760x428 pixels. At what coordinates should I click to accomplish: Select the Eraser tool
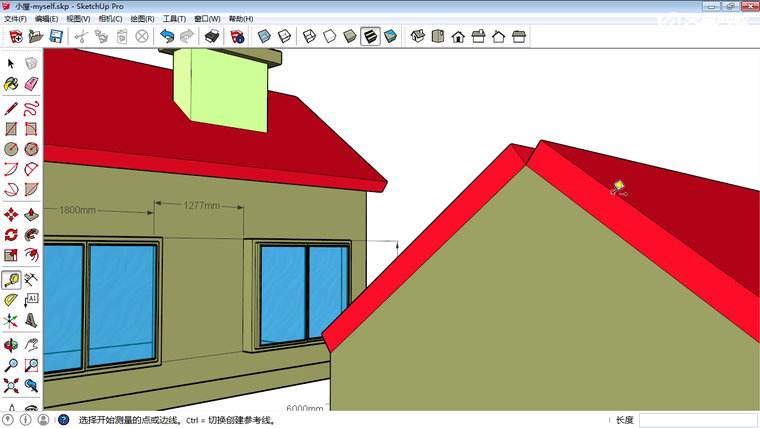(31, 83)
